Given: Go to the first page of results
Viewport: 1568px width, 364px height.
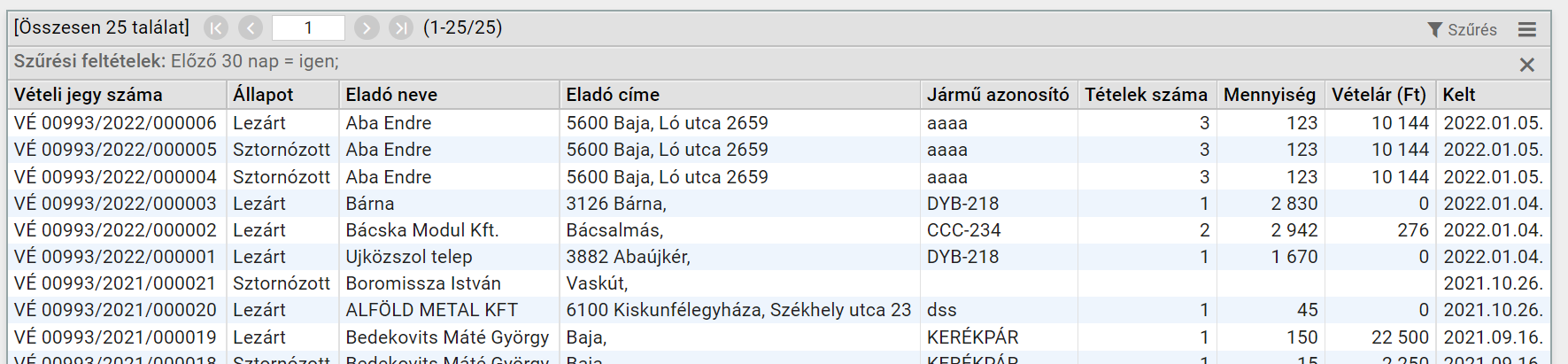Looking at the screenshot, I should [x=216, y=28].
